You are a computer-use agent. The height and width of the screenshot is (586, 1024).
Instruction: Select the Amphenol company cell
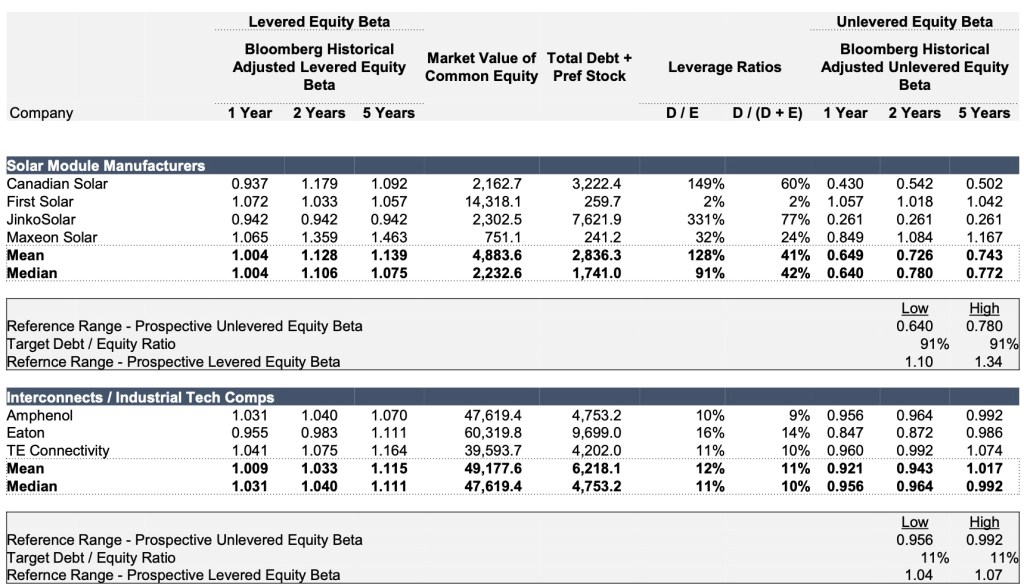pos(40,415)
